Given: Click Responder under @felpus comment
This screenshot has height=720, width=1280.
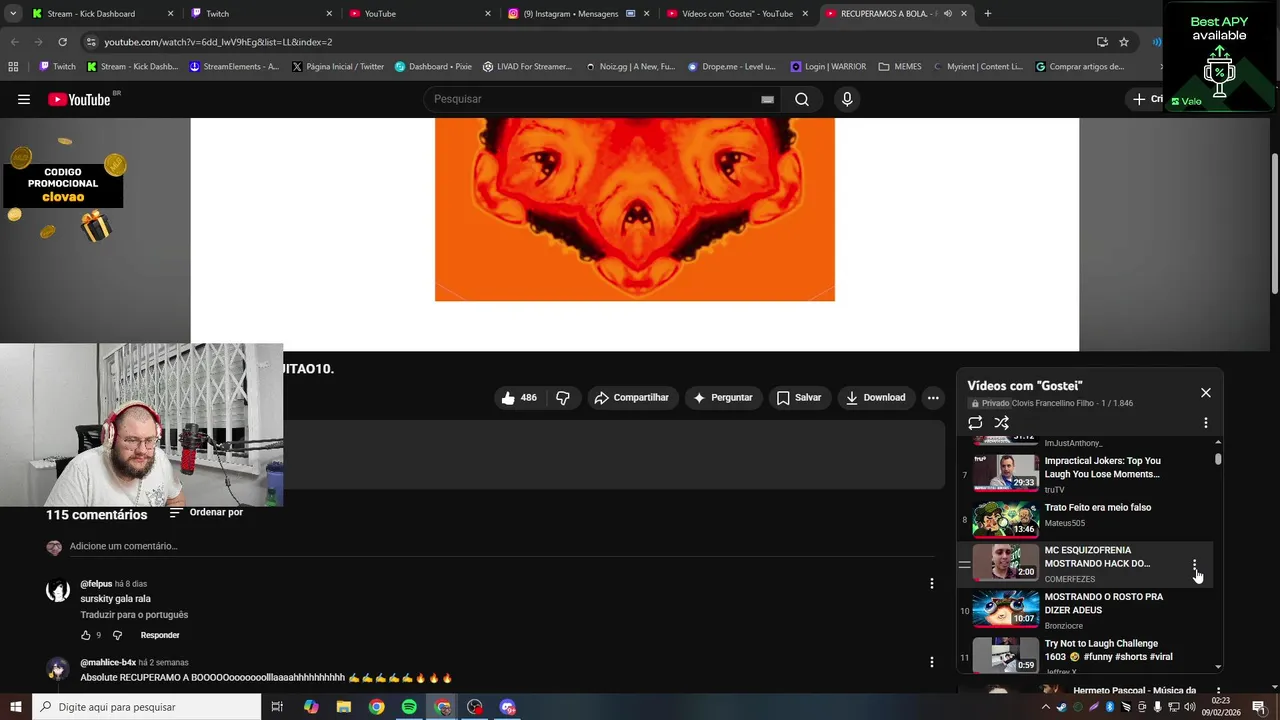Looking at the screenshot, I should [160, 635].
